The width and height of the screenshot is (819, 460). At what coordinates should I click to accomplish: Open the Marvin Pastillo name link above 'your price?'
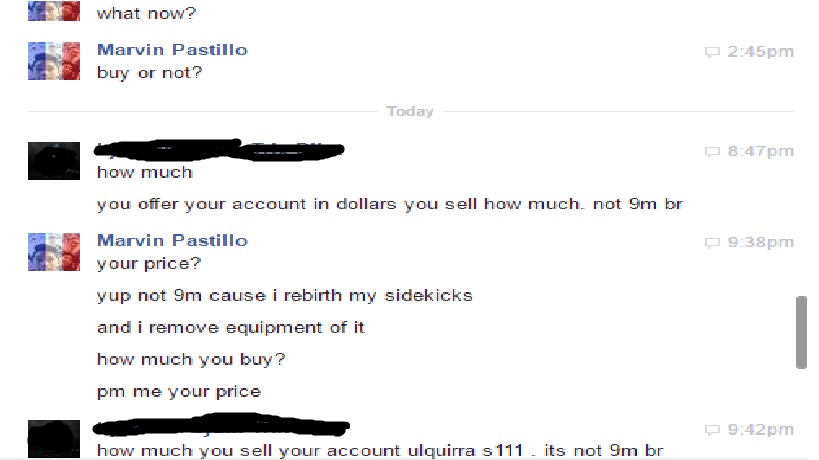(x=172, y=241)
